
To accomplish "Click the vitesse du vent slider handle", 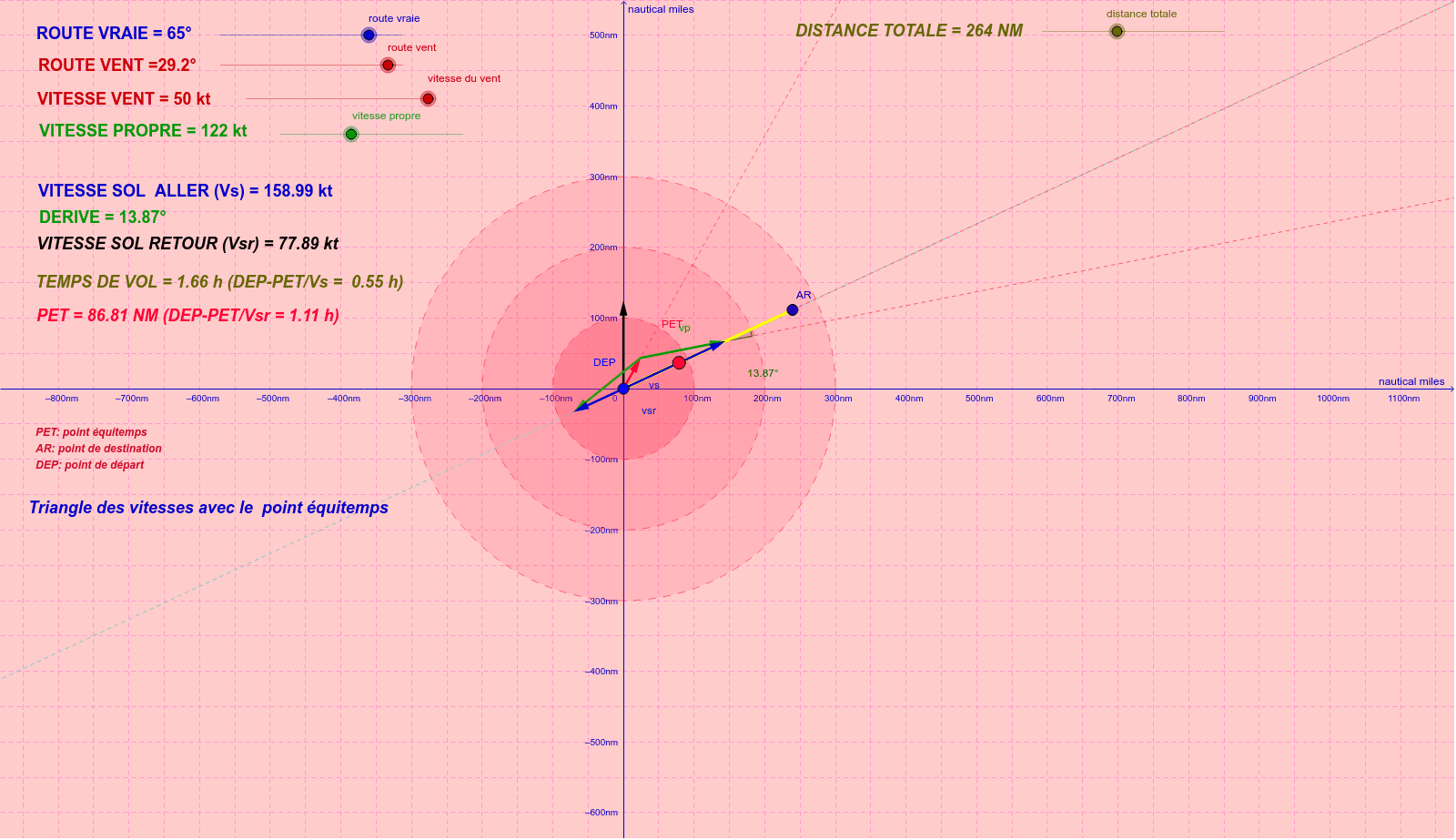I will 428,98.
